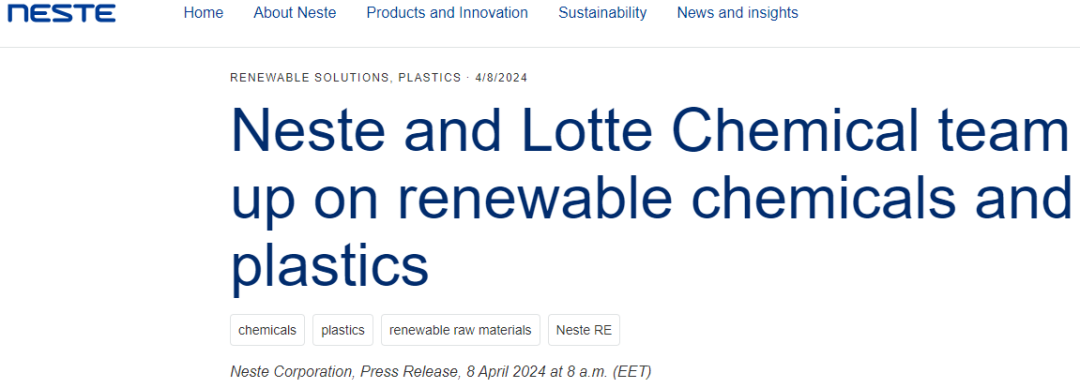Open News and insights section

(738, 13)
